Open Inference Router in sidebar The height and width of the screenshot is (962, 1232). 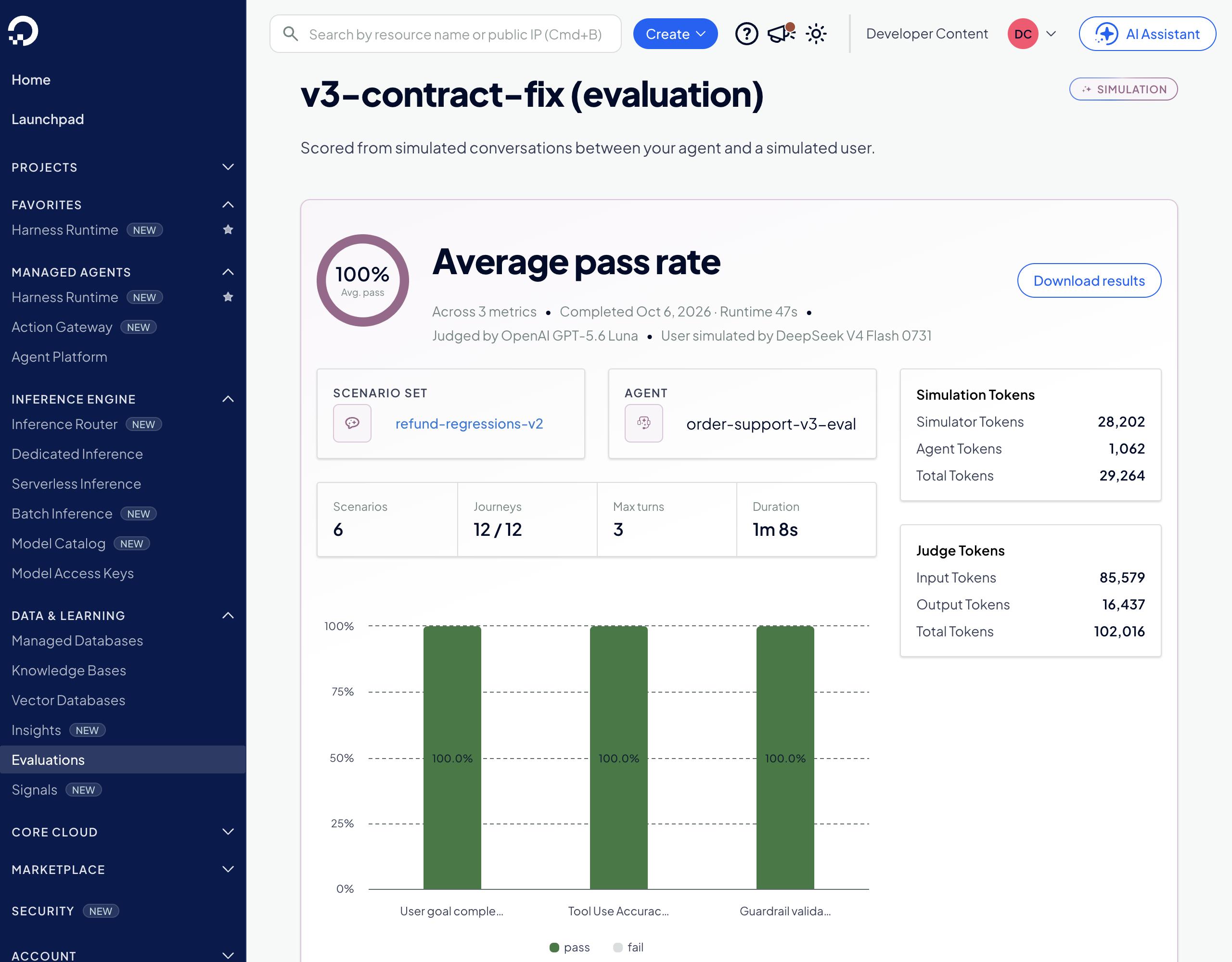click(x=64, y=424)
